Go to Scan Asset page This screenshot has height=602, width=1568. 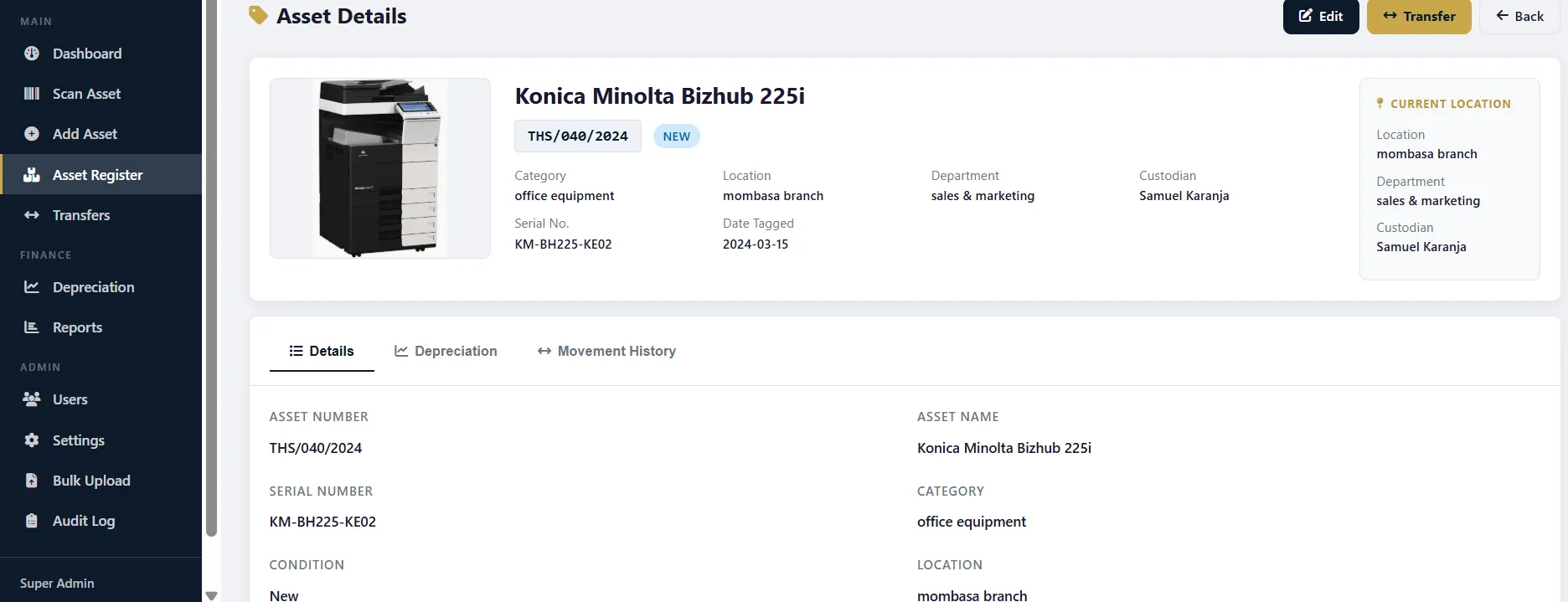101,94
